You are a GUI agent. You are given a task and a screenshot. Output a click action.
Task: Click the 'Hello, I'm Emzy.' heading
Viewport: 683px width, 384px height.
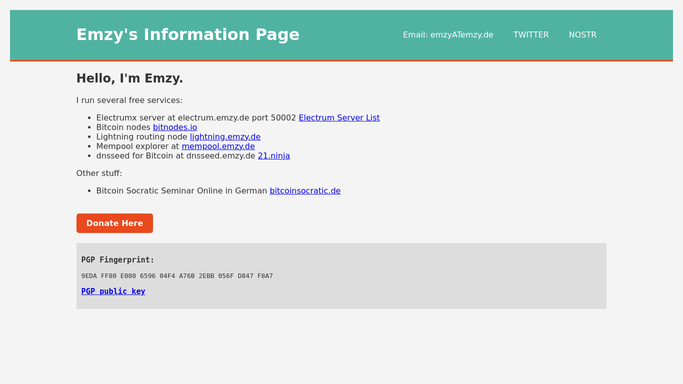coord(129,78)
